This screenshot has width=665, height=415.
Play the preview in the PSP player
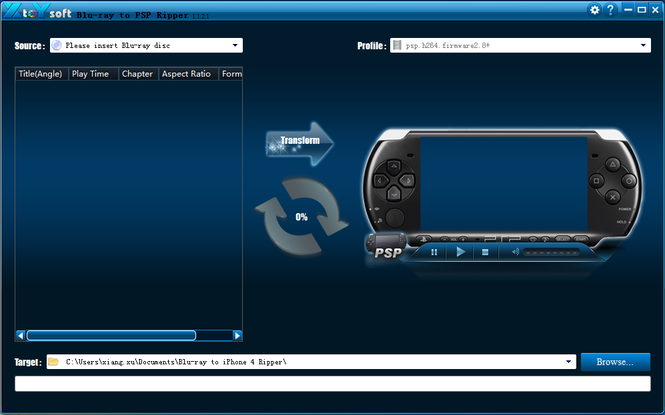point(460,252)
